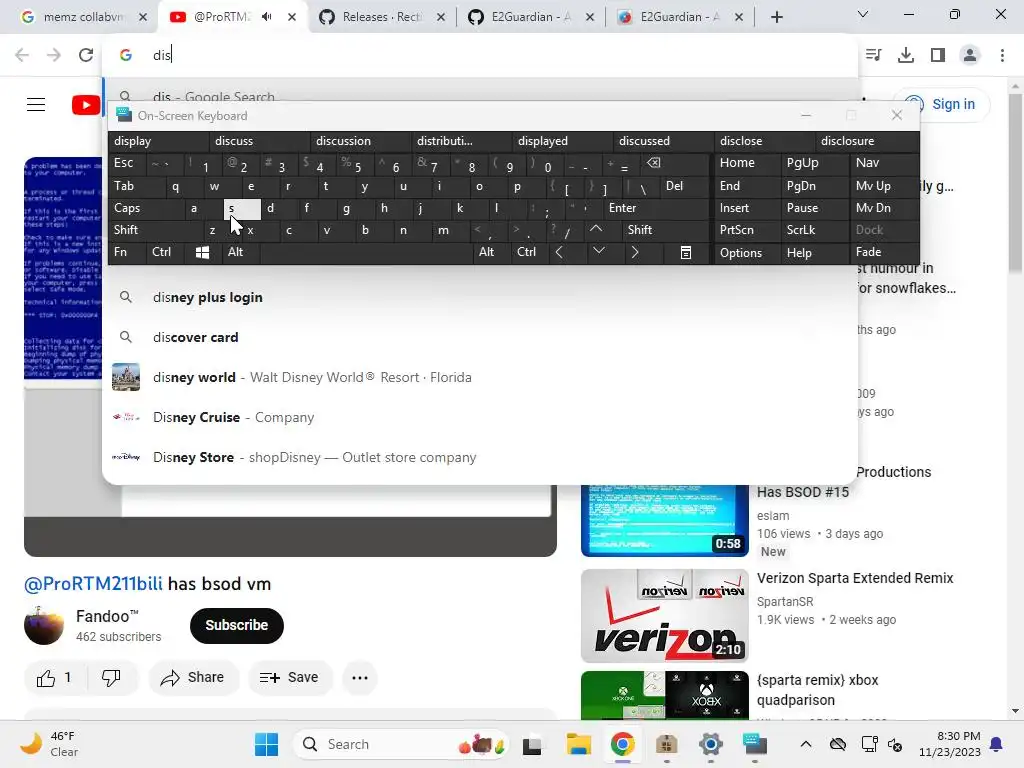Switch to memz collabvm tab
The height and width of the screenshot is (768, 1024).
(84, 17)
